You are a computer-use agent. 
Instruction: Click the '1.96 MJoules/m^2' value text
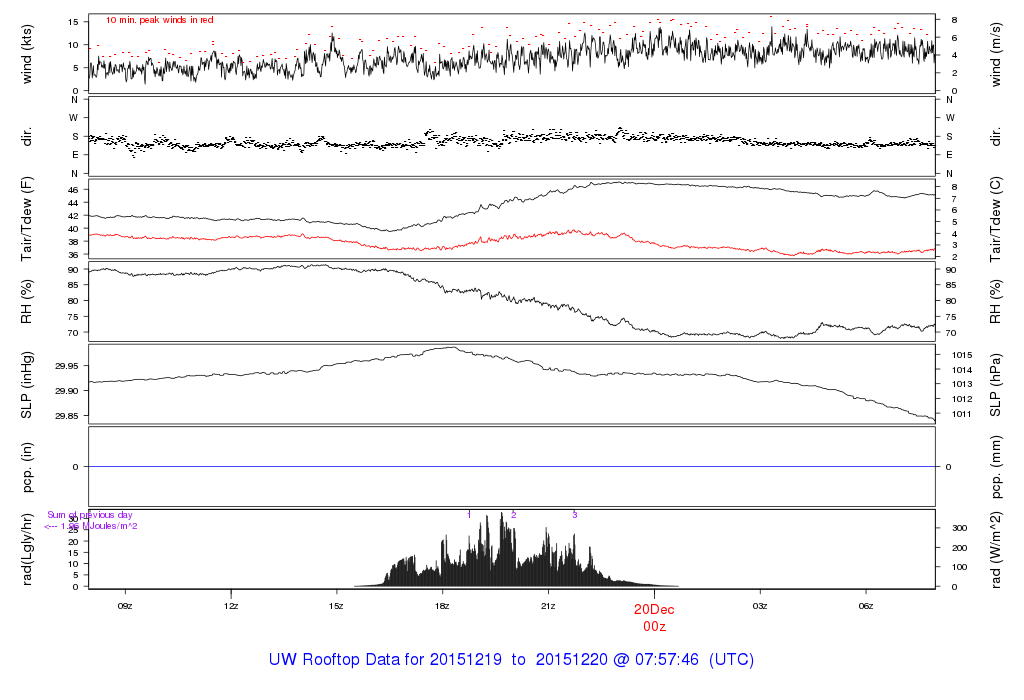[x=99, y=526]
